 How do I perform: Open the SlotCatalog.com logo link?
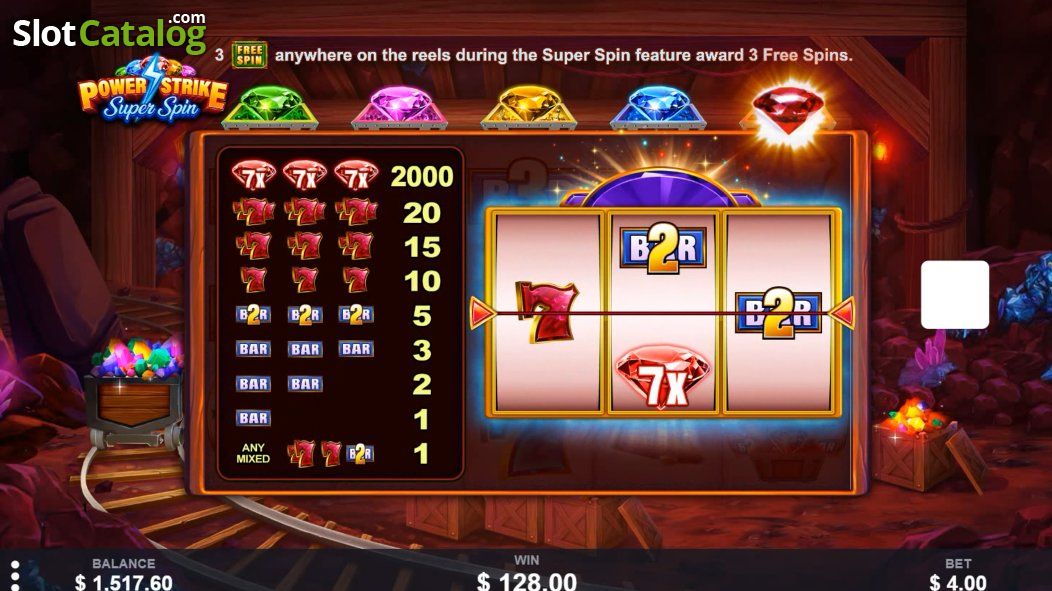point(110,32)
